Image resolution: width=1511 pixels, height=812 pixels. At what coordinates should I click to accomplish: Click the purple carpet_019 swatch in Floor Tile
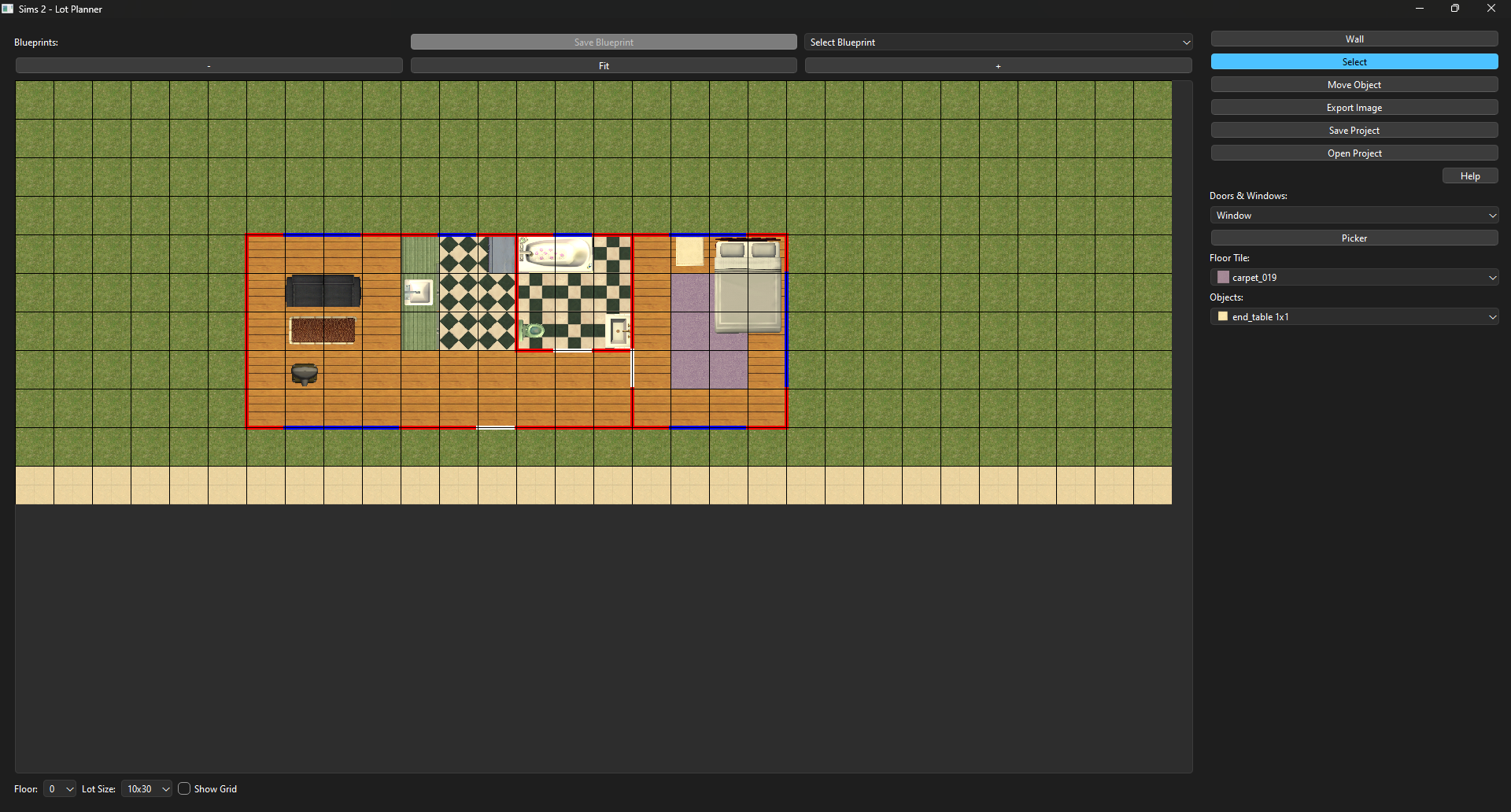click(x=1223, y=277)
